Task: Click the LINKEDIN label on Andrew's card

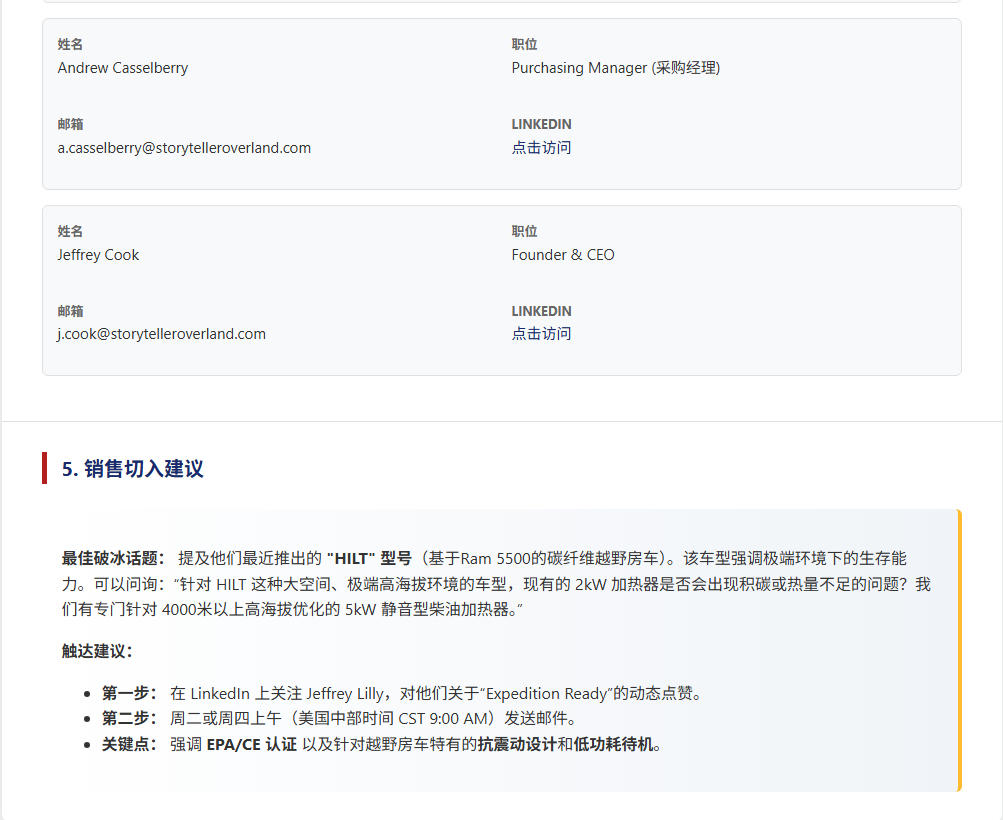Action: [541, 124]
